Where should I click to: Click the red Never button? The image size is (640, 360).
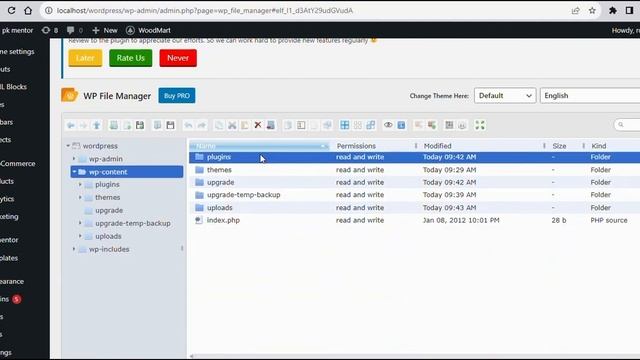pyautogui.click(x=178, y=58)
